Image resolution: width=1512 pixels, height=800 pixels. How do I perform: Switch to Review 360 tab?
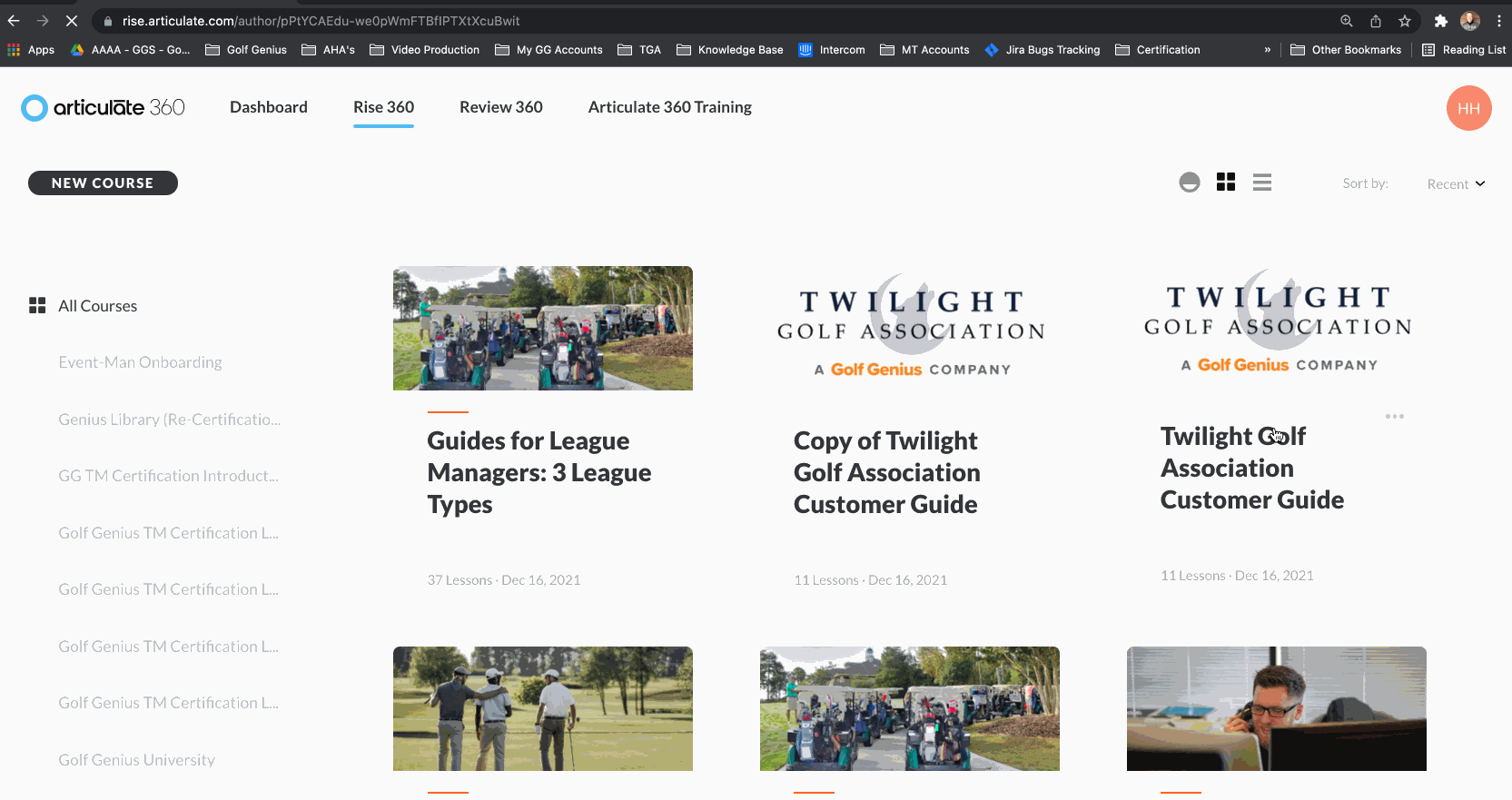point(501,107)
